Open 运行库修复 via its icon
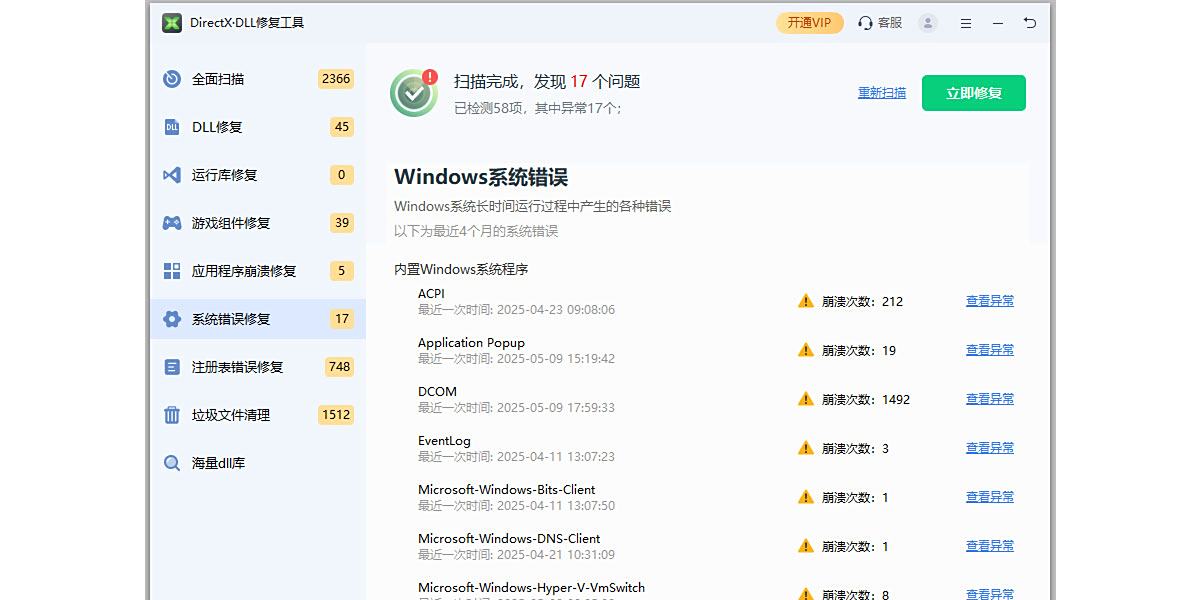1200x600 pixels. [x=172, y=175]
